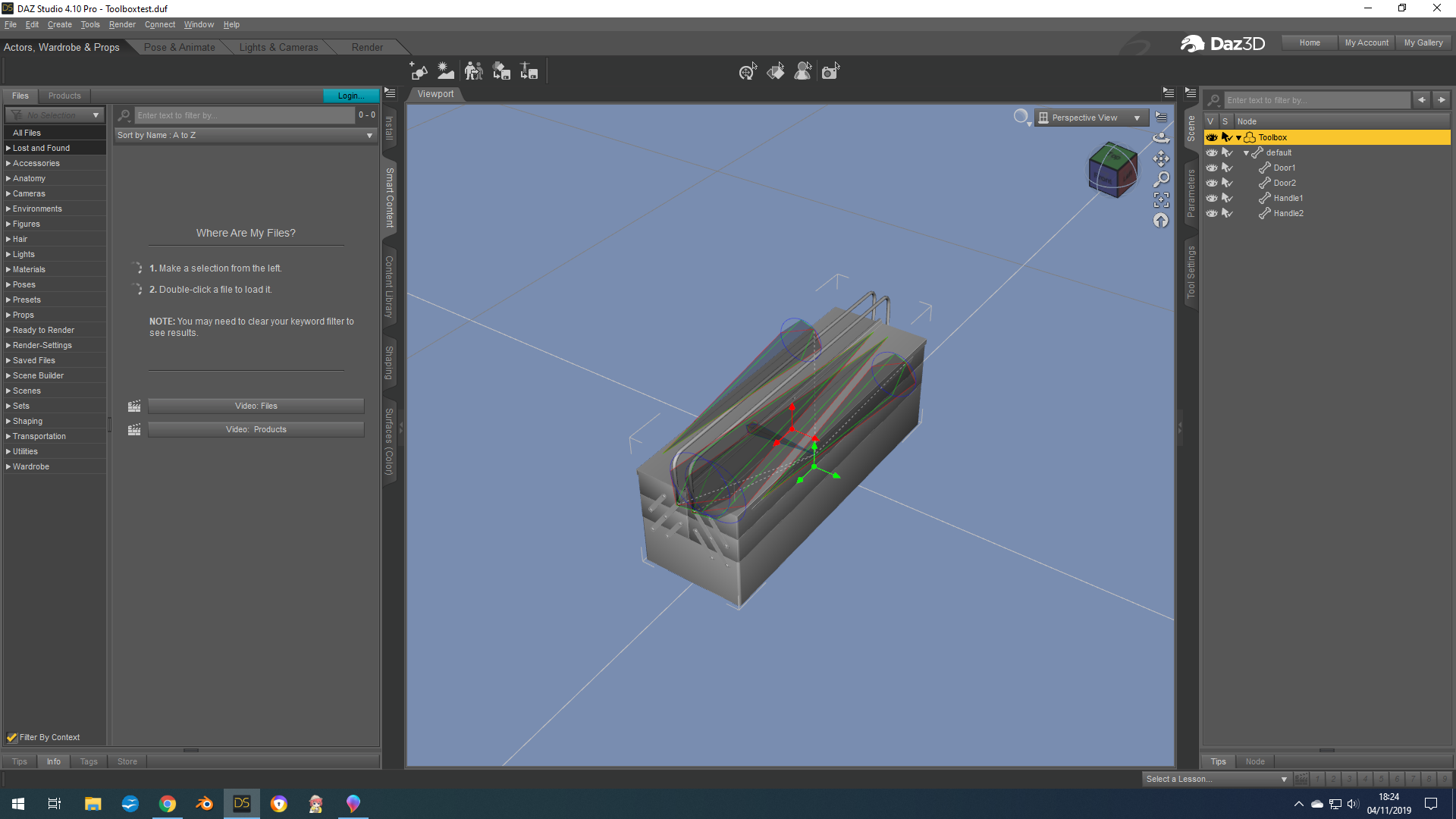
Task: Click the pan arrows icon in the viewport
Action: click(x=1161, y=158)
